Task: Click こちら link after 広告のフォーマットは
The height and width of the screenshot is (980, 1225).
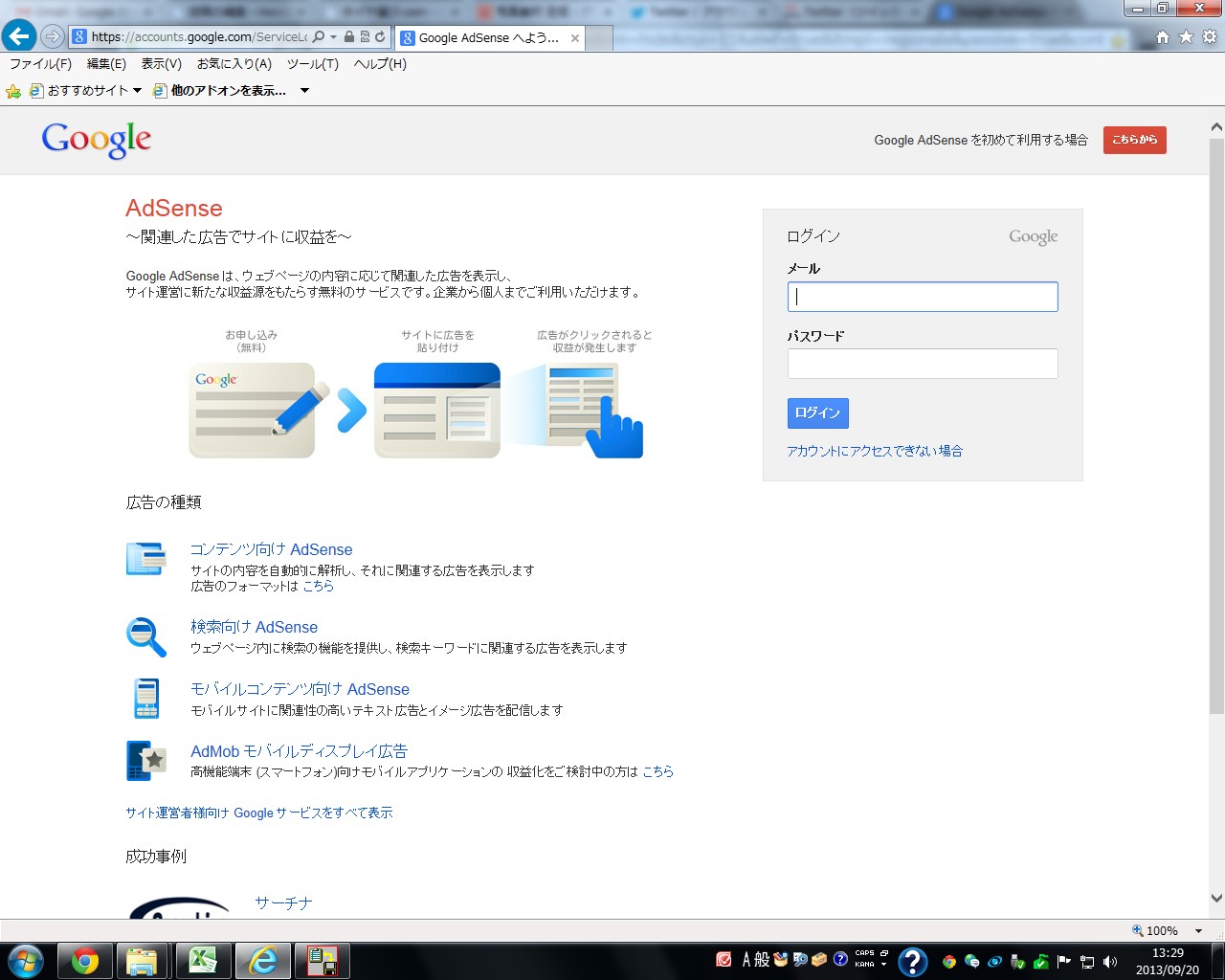Action: coord(319,586)
